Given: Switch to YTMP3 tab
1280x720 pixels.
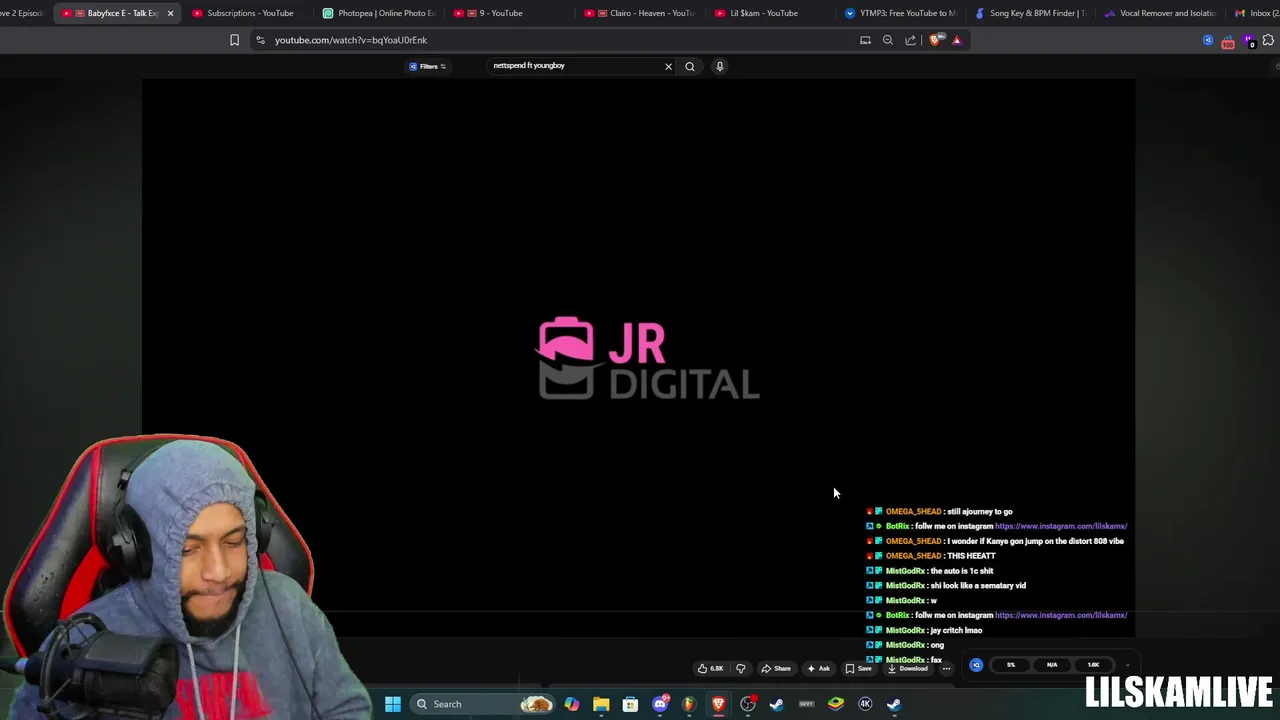Looking at the screenshot, I should tap(900, 13).
